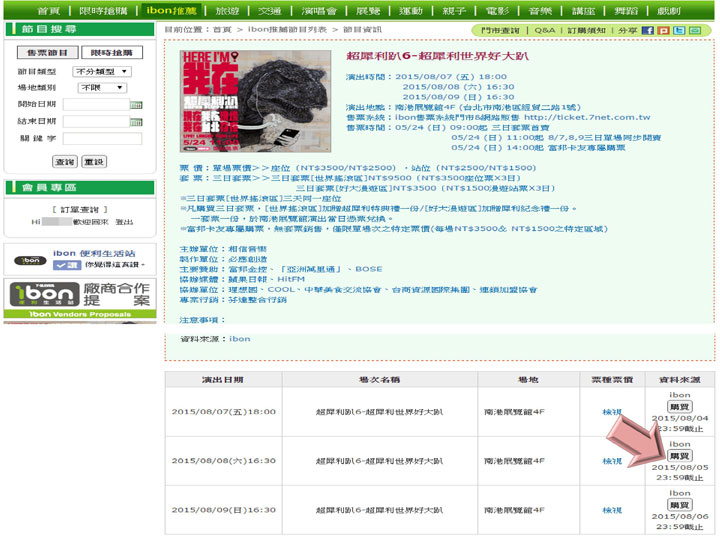Expand the 節目類型 dropdown
Viewport: 720px width, 540px height.
coord(101,72)
